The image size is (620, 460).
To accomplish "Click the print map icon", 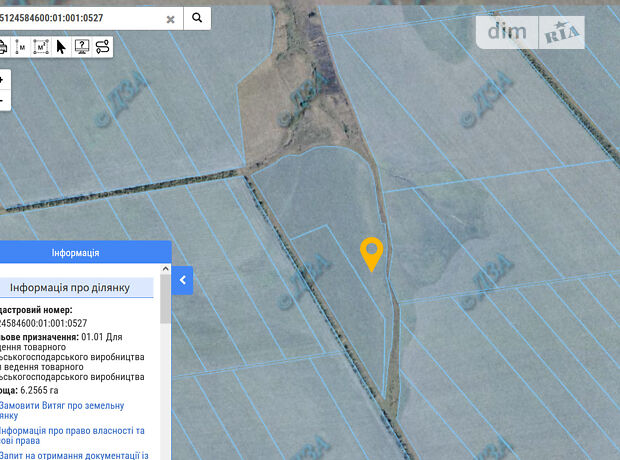I will [x=3, y=46].
